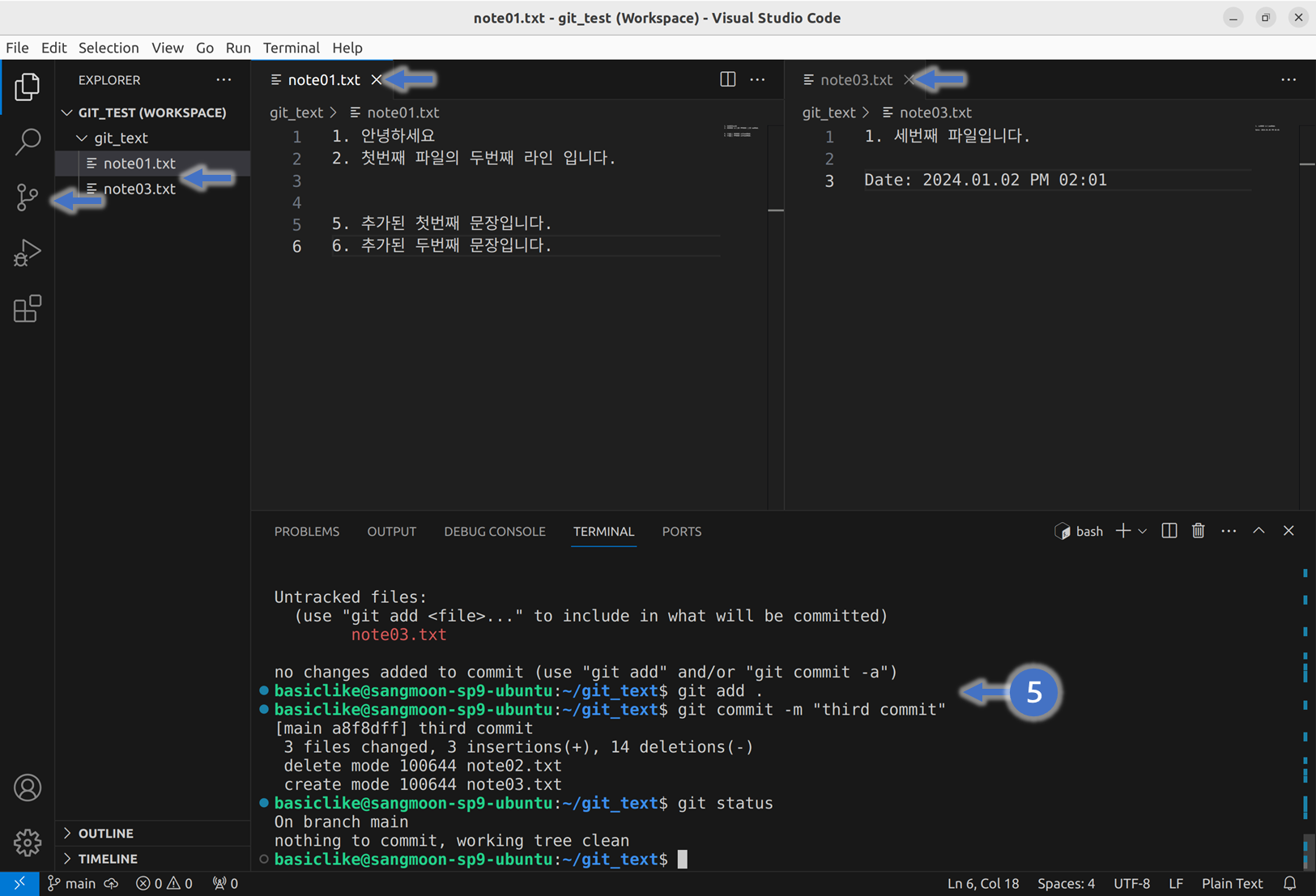Publish to cloud from status bar icon

tap(112, 884)
